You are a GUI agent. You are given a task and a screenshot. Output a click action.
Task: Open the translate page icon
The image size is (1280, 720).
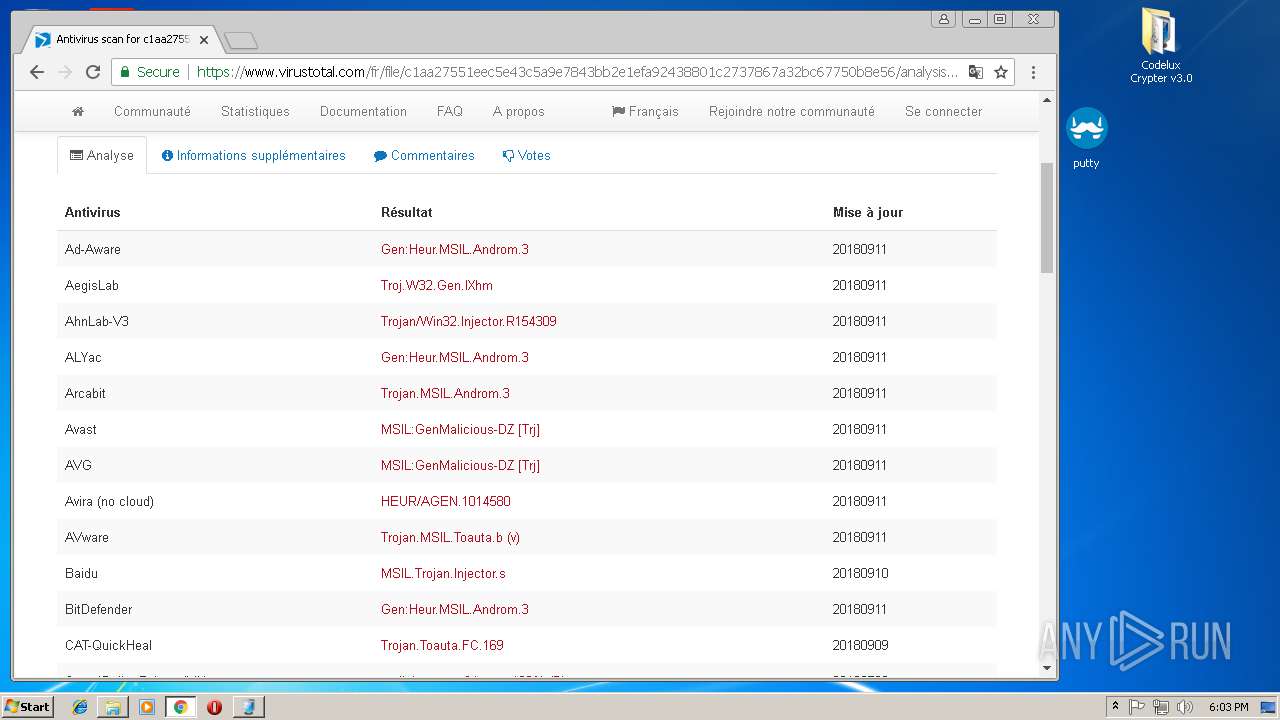coord(975,72)
